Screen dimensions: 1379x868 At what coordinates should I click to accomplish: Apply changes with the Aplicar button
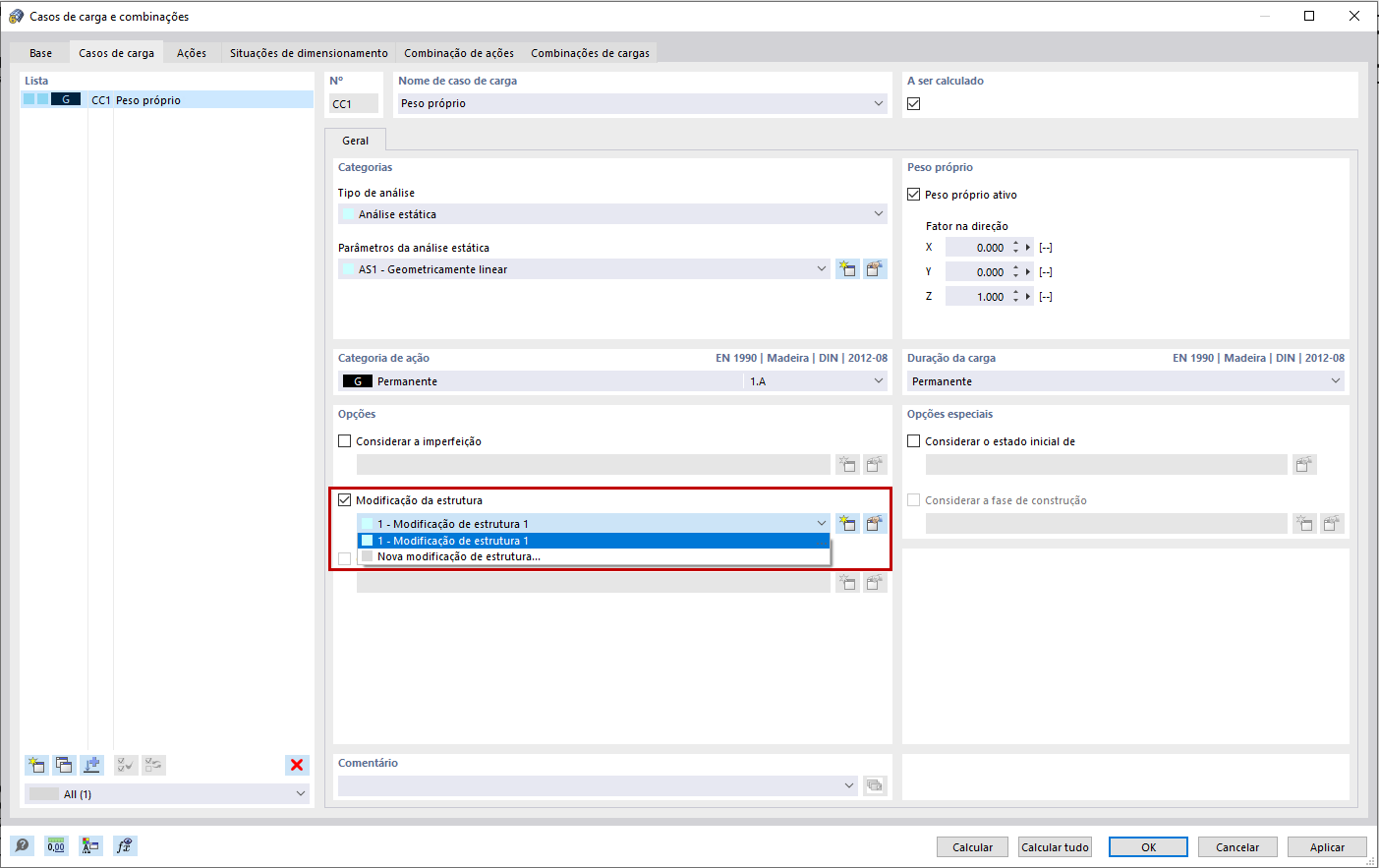(1327, 846)
